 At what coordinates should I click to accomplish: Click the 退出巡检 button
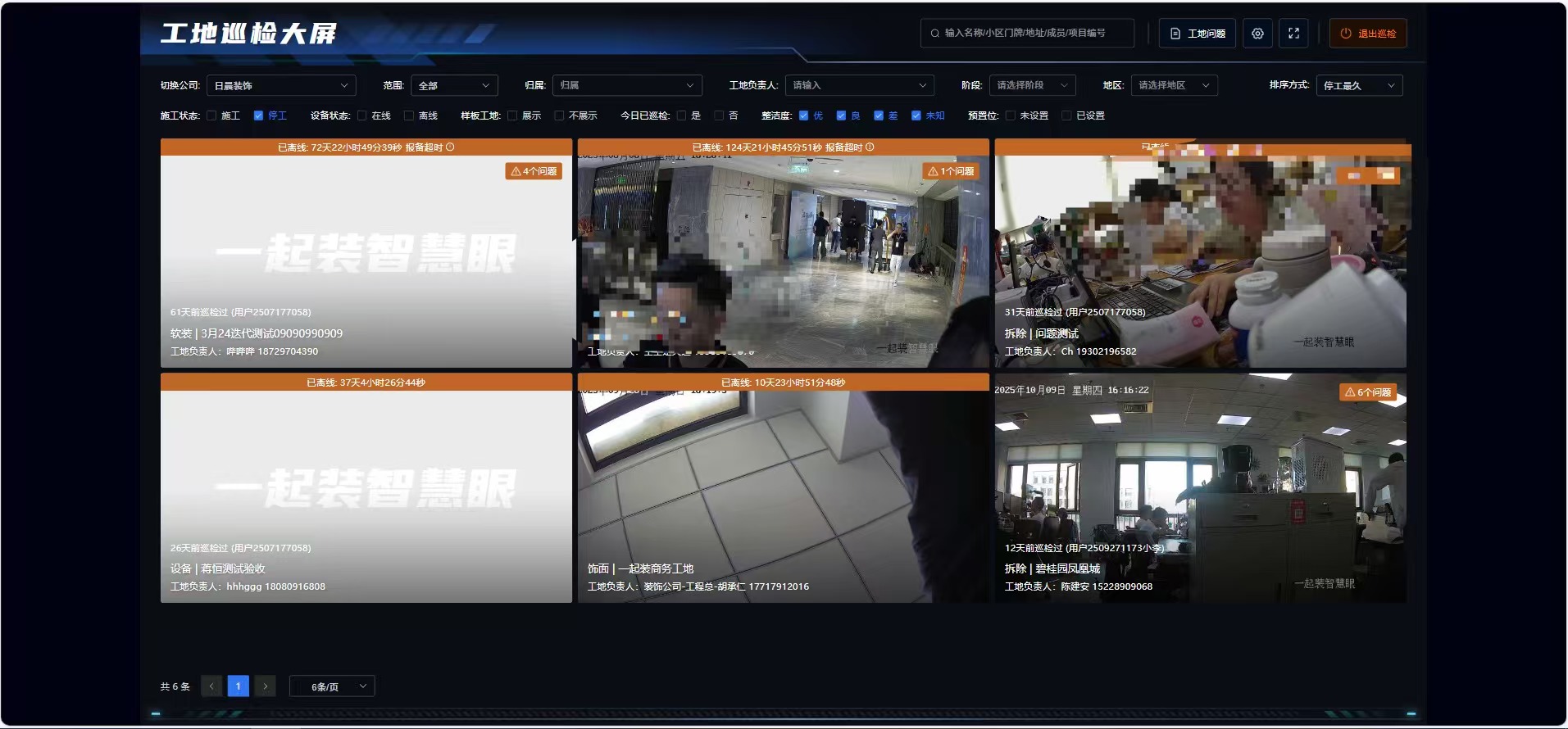click(1367, 34)
